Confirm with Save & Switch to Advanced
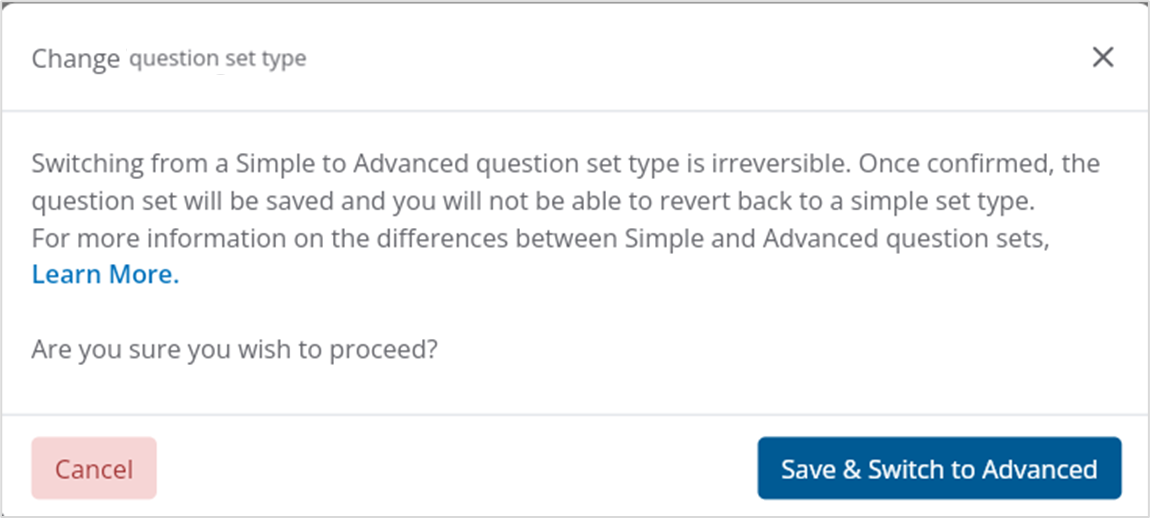The height and width of the screenshot is (518, 1150). (939, 468)
